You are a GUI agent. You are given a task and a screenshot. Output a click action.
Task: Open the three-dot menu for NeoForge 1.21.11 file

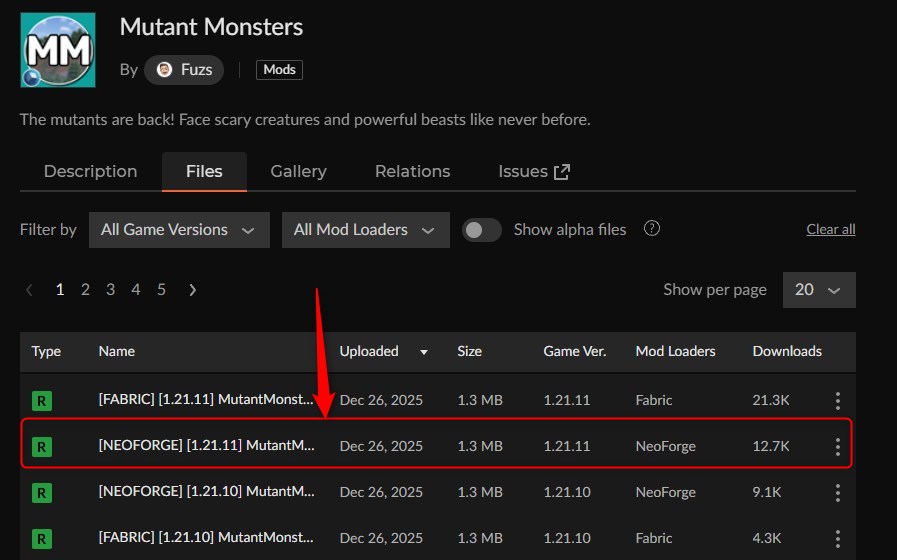click(x=838, y=447)
